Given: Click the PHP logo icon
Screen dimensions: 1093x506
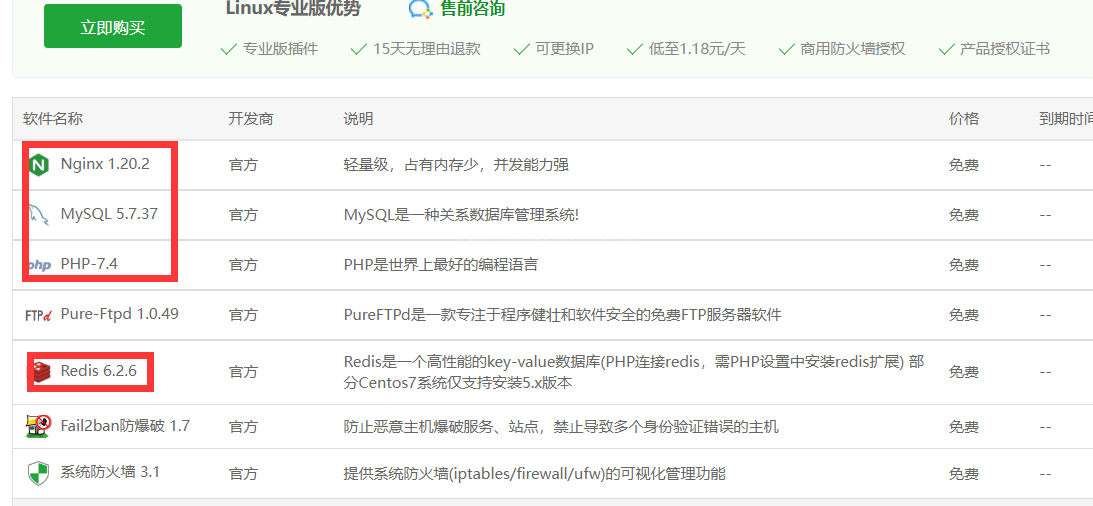Looking at the screenshot, I should coord(39,265).
